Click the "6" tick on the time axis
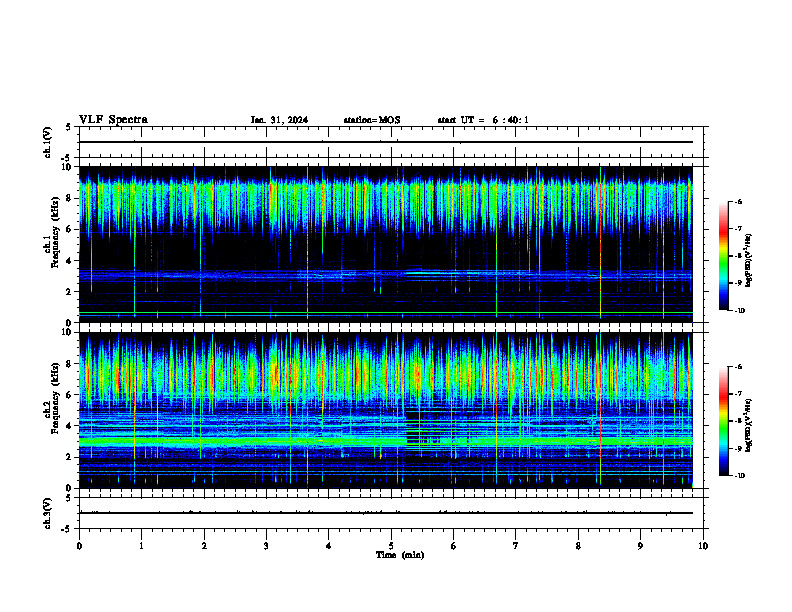The image size is (792, 612). [x=454, y=546]
